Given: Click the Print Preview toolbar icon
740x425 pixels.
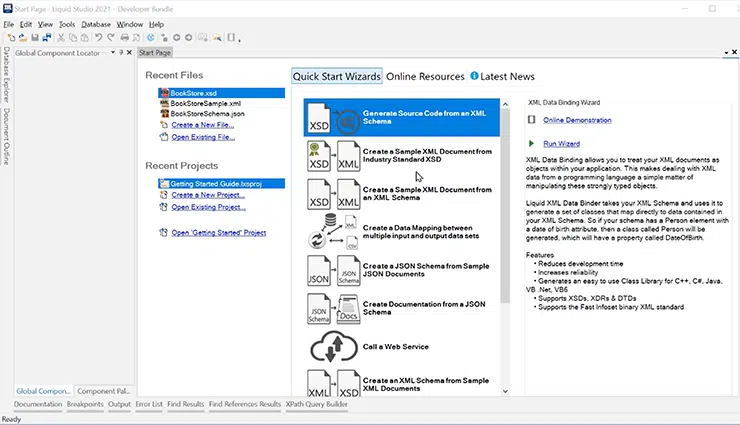Looking at the screenshot, I should coord(136,38).
